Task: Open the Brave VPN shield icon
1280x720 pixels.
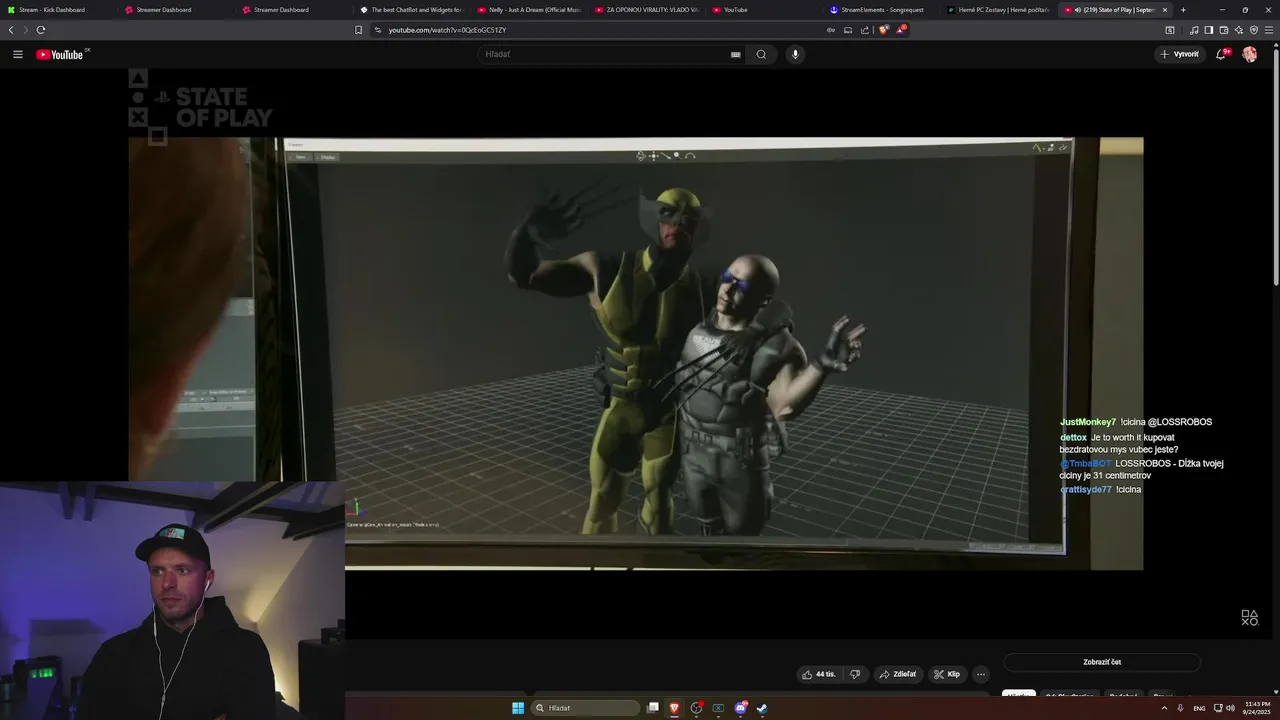Action: [1254, 30]
